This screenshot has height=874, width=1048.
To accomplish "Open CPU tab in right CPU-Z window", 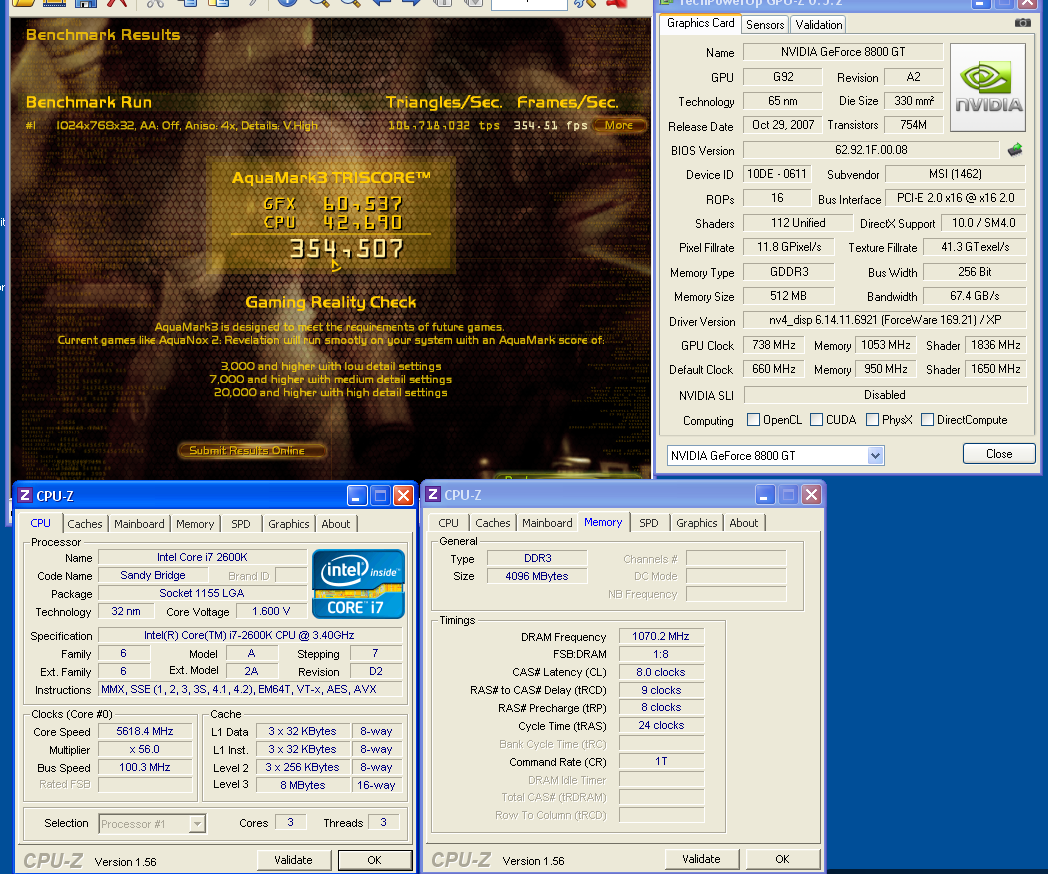I will click(x=448, y=523).
